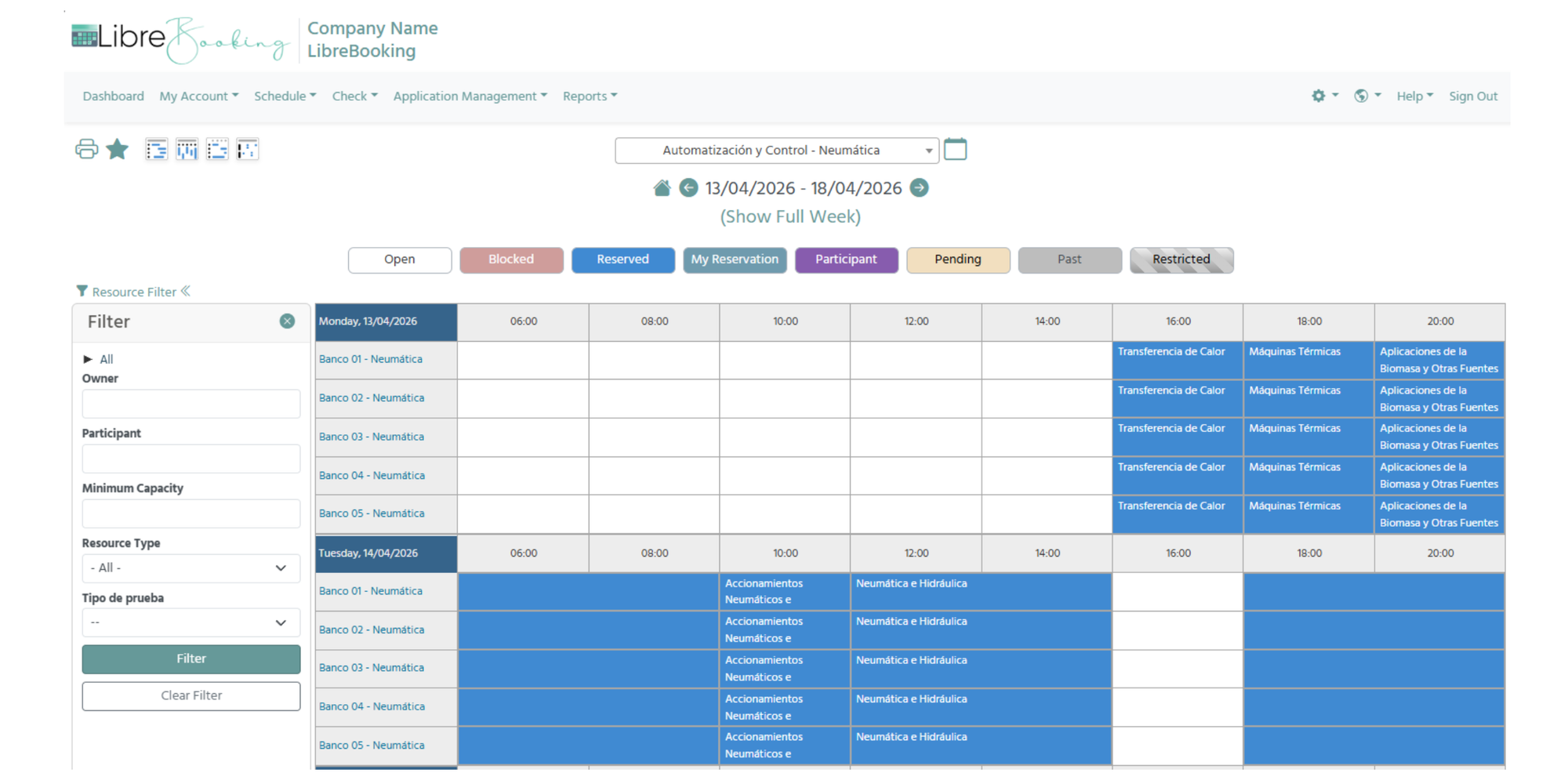Click the Clear Filter button
This screenshot has width=1568, height=784.
tap(191, 695)
